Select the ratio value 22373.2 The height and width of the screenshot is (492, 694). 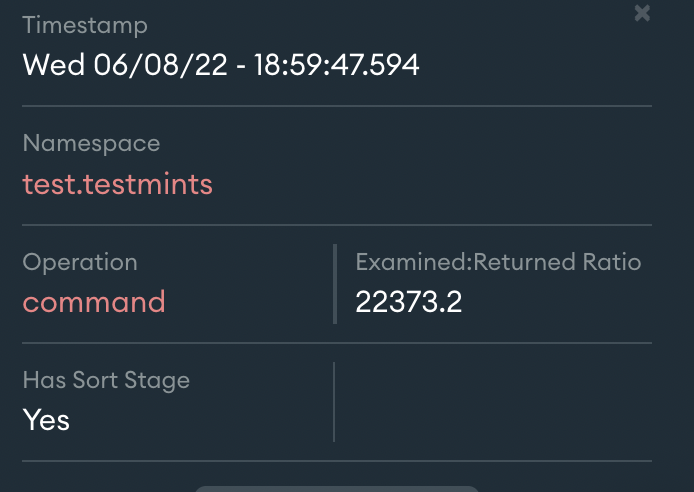tap(408, 302)
